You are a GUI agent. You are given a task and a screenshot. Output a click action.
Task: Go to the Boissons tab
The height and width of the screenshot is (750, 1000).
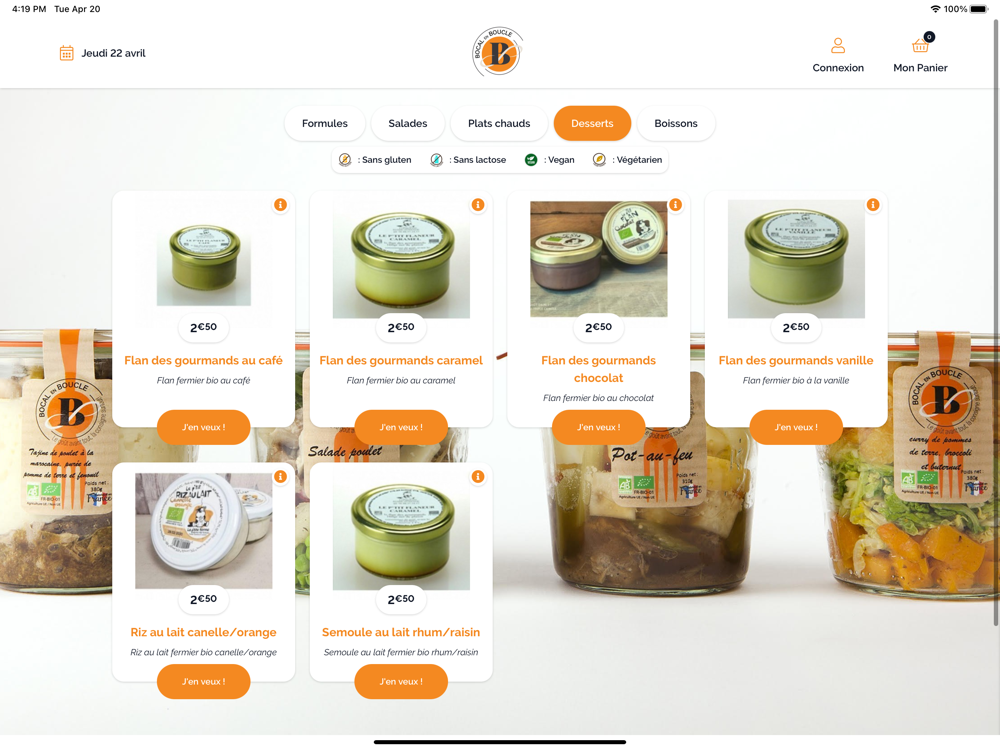pyautogui.click(x=675, y=123)
